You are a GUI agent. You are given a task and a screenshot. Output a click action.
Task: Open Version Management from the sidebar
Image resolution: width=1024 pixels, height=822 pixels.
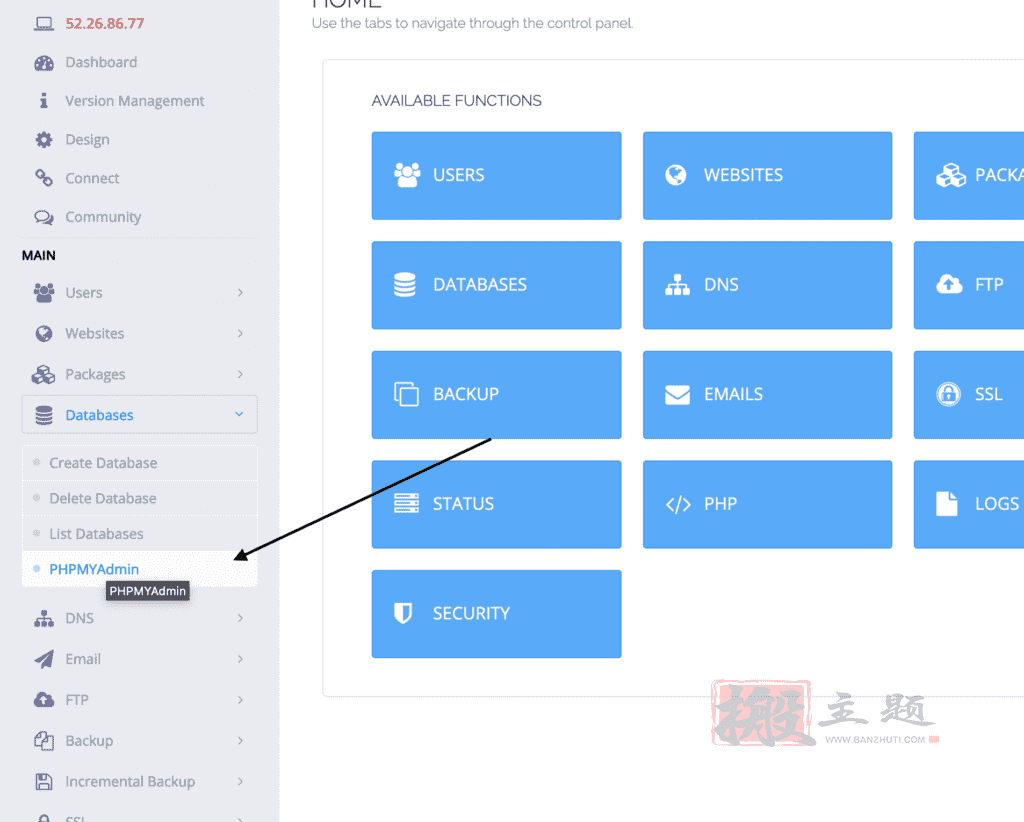coord(135,101)
